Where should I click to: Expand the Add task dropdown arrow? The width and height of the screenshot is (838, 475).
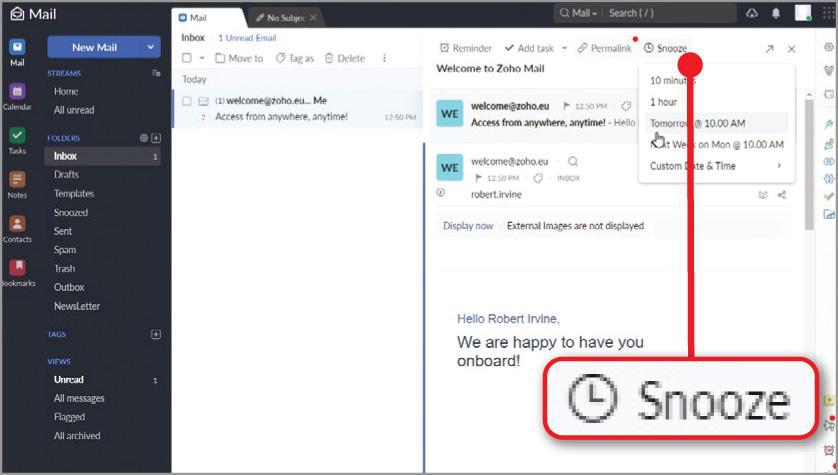(x=564, y=48)
